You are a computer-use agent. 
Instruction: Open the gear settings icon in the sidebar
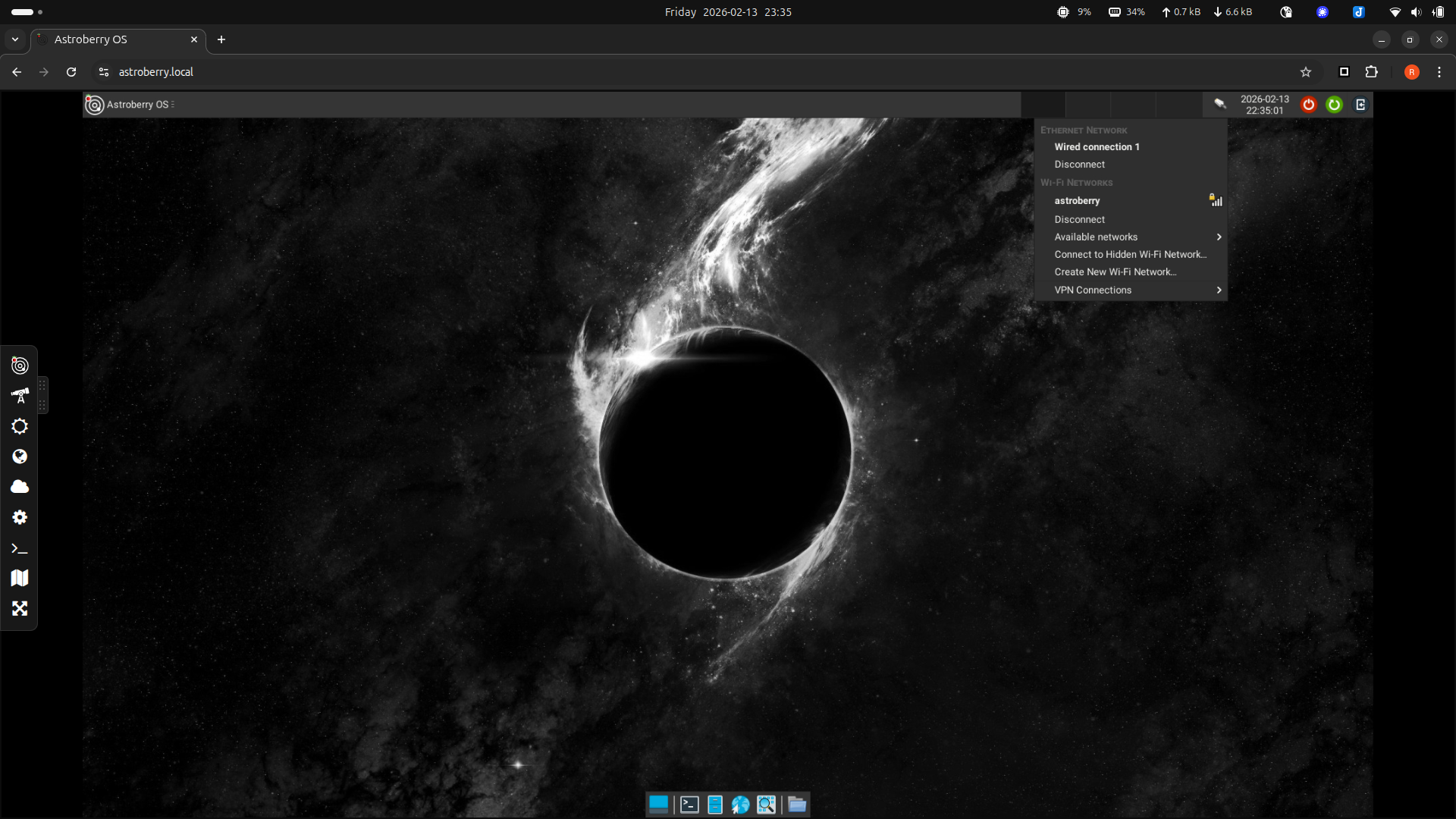tap(20, 517)
